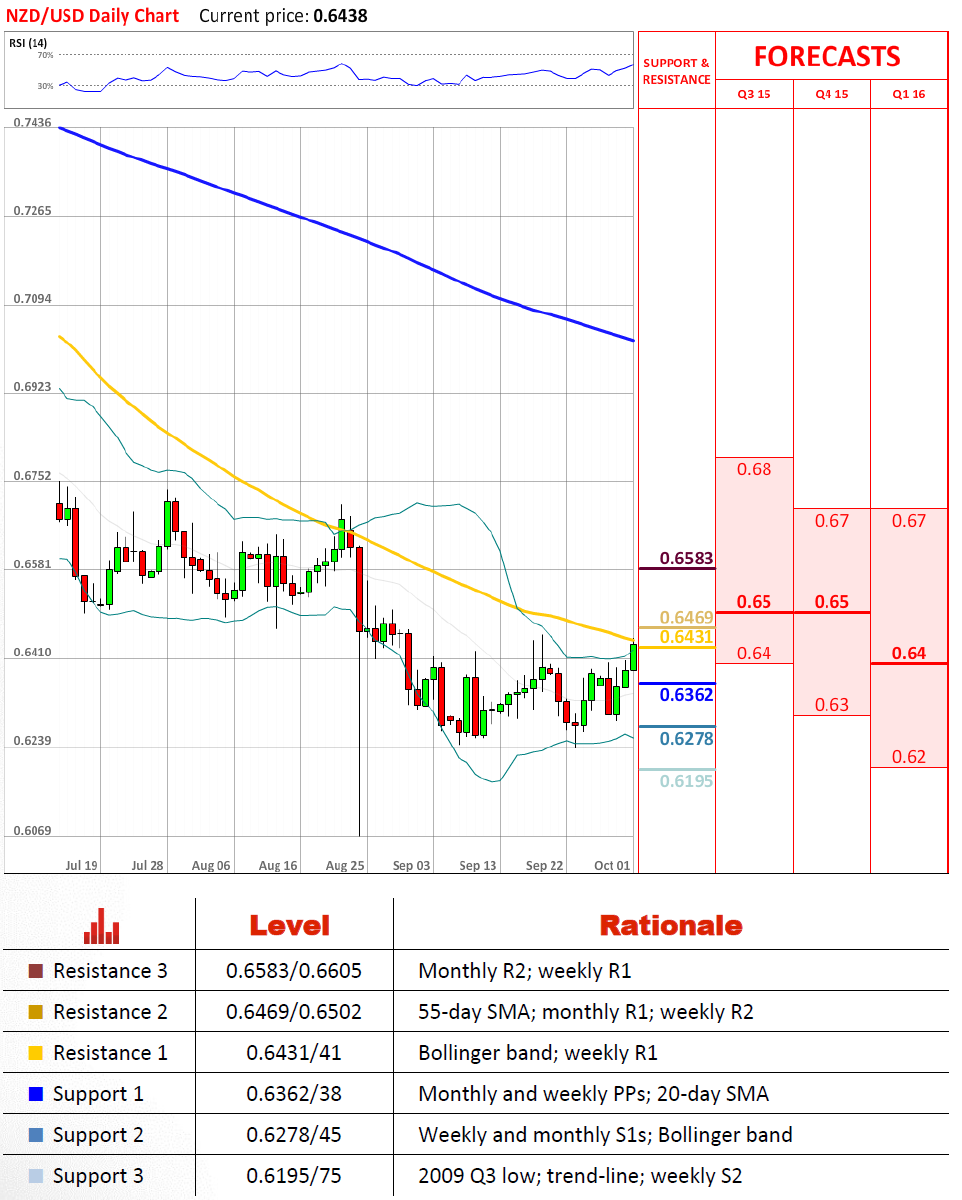962x1200 pixels.
Task: Click the NZD/USD Daily Chart title
Action: tap(94, 15)
